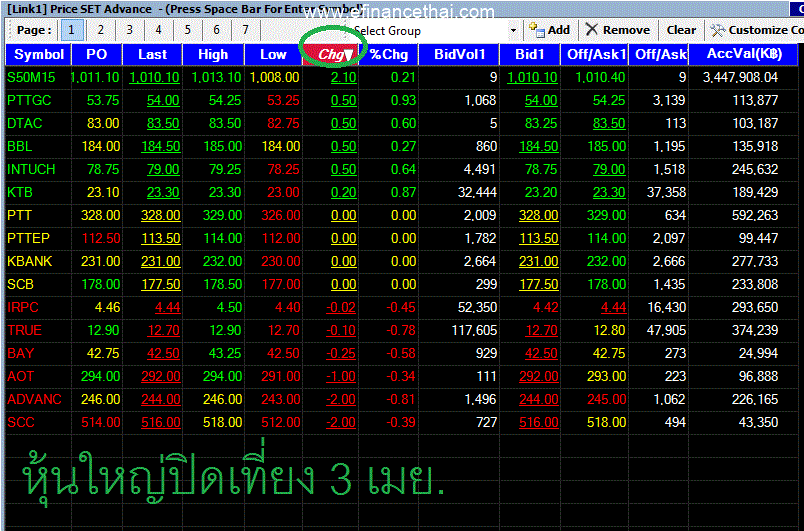This screenshot has width=804, height=531.
Task: Select the IRPC symbol
Action: click(x=23, y=308)
